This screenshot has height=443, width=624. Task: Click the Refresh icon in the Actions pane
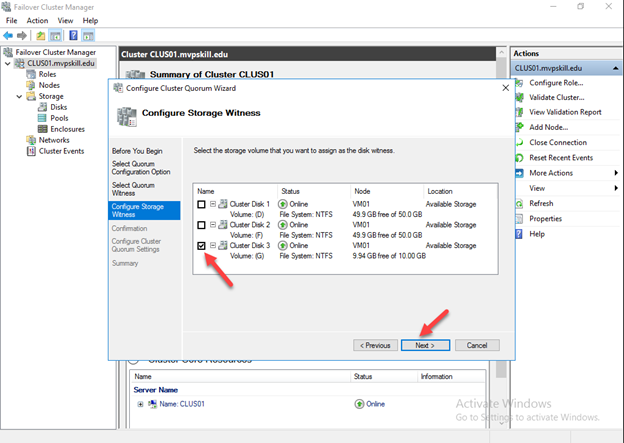coord(519,203)
